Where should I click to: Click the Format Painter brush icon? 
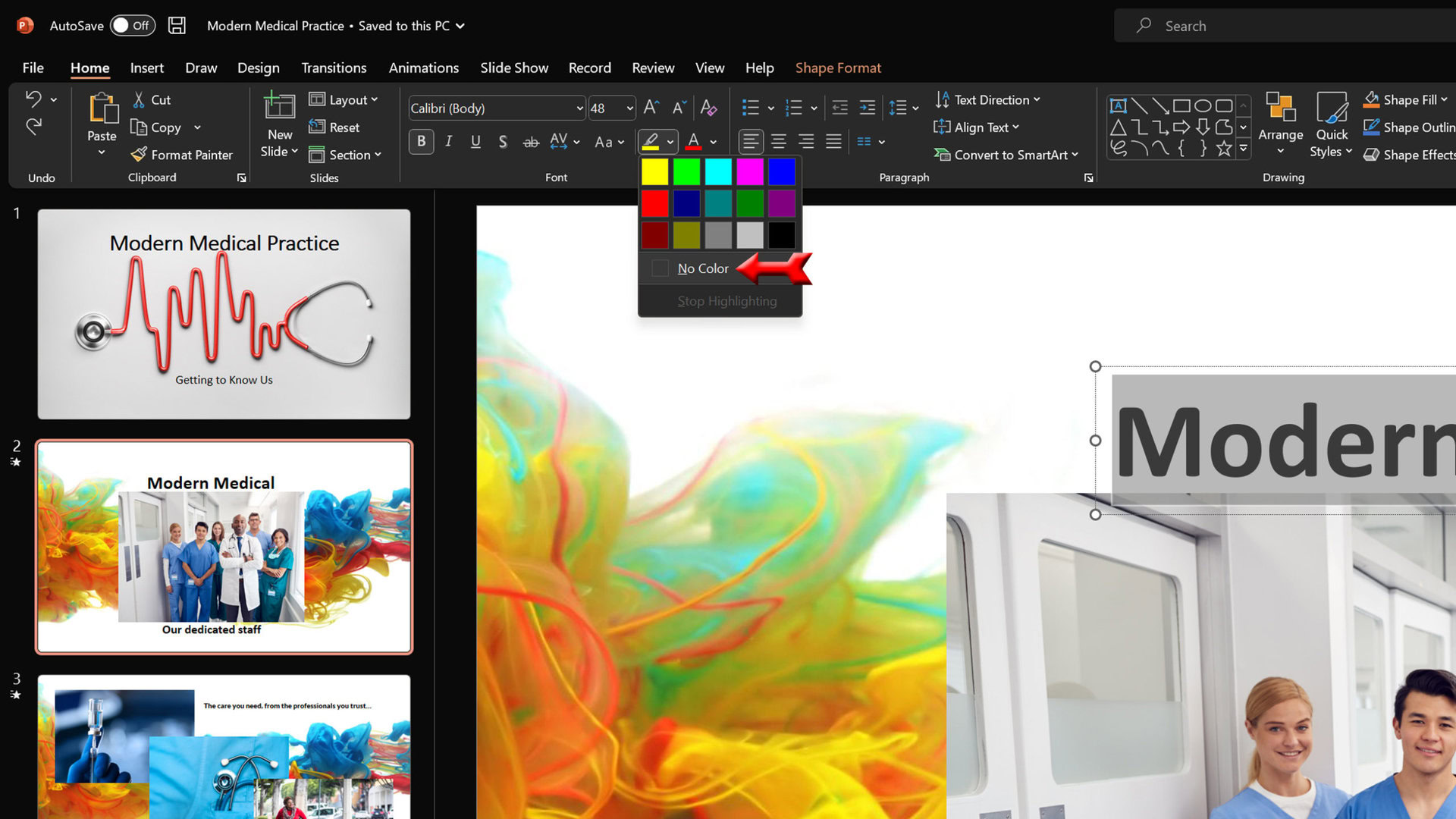click(x=139, y=155)
